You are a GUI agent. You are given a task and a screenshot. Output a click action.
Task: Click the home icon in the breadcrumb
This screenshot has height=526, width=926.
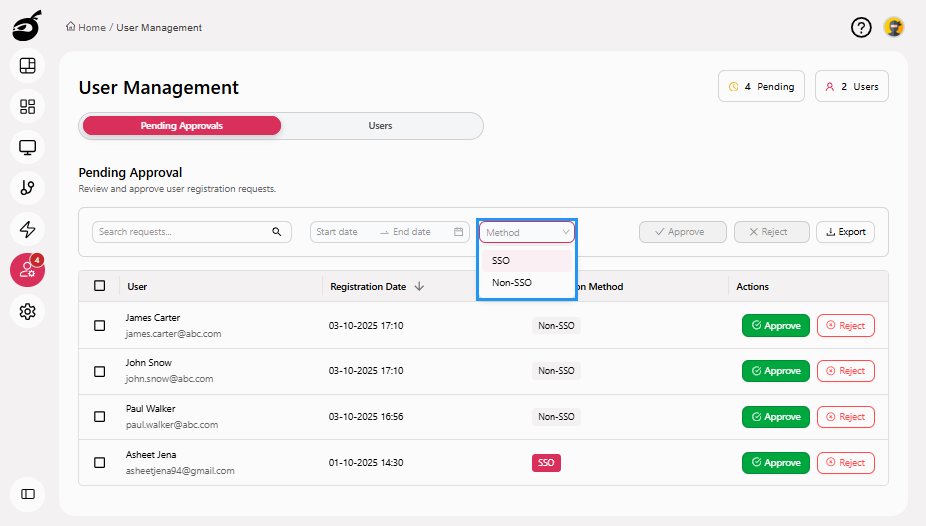pos(70,27)
